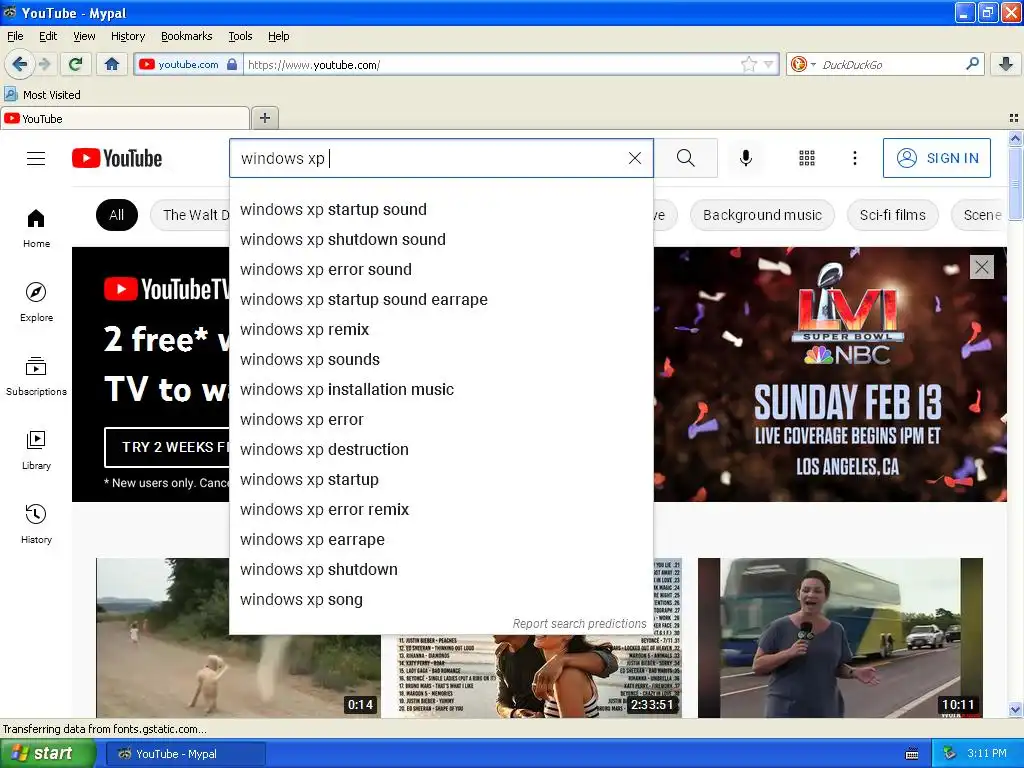Viewport: 1024px width, 768px height.
Task: Choose suggestion windows xp startup sound
Action: (441, 210)
